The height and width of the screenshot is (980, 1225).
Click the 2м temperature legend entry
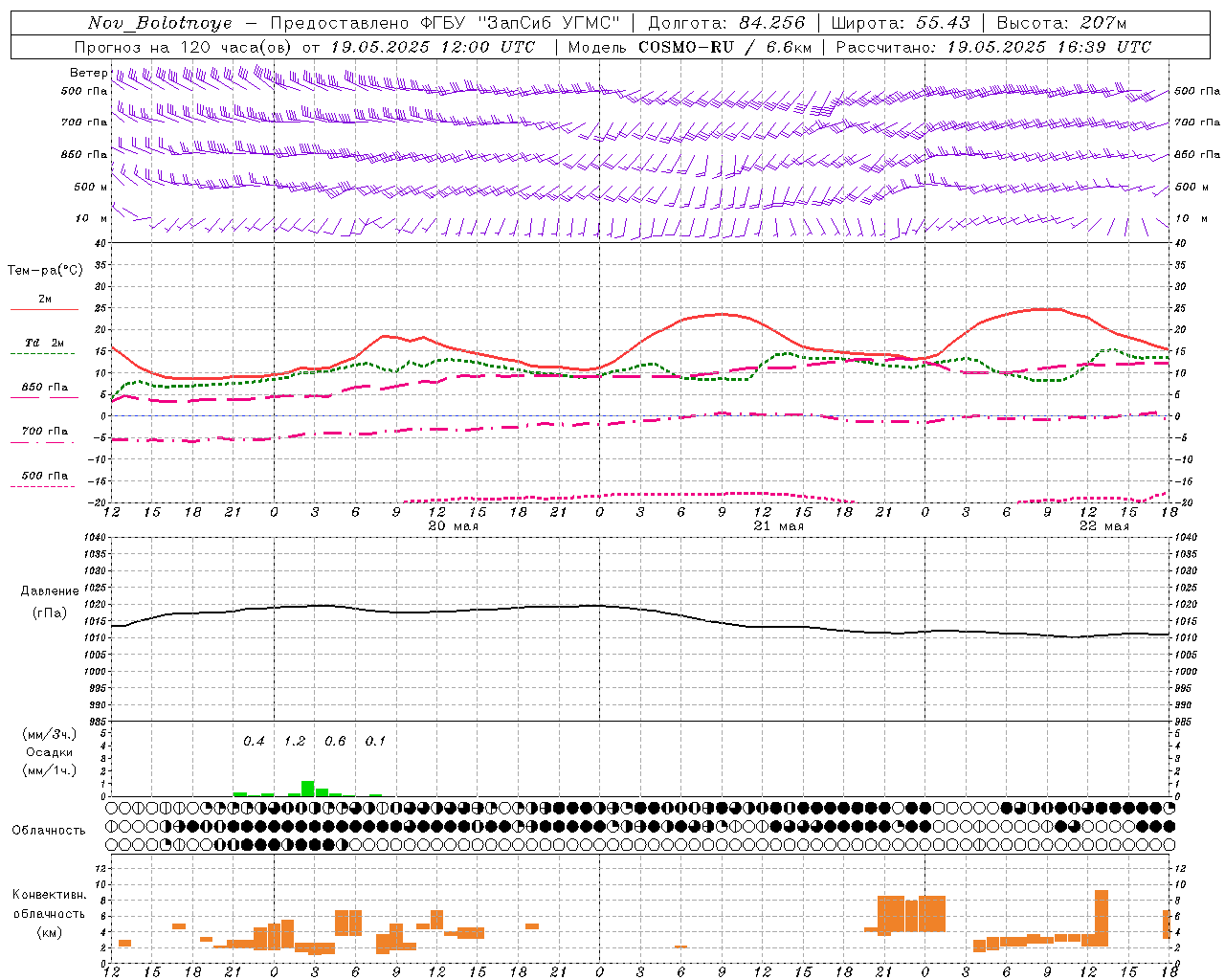(x=45, y=300)
